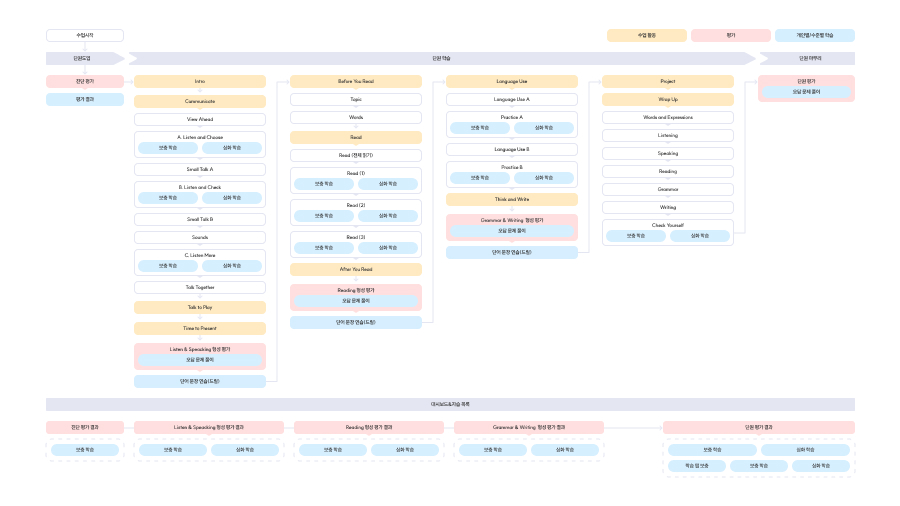Select the Topic step box
The image size is (900, 506).
(x=356, y=100)
